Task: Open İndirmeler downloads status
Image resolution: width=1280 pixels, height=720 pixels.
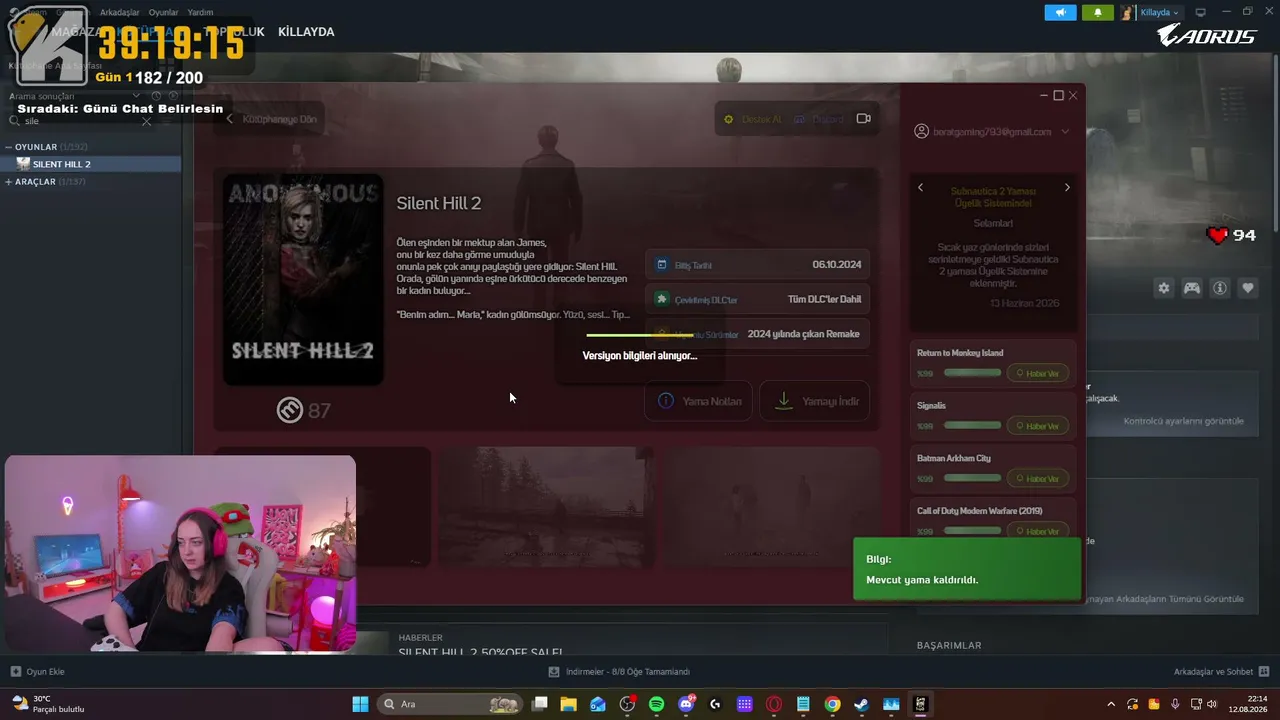Action: coord(620,672)
